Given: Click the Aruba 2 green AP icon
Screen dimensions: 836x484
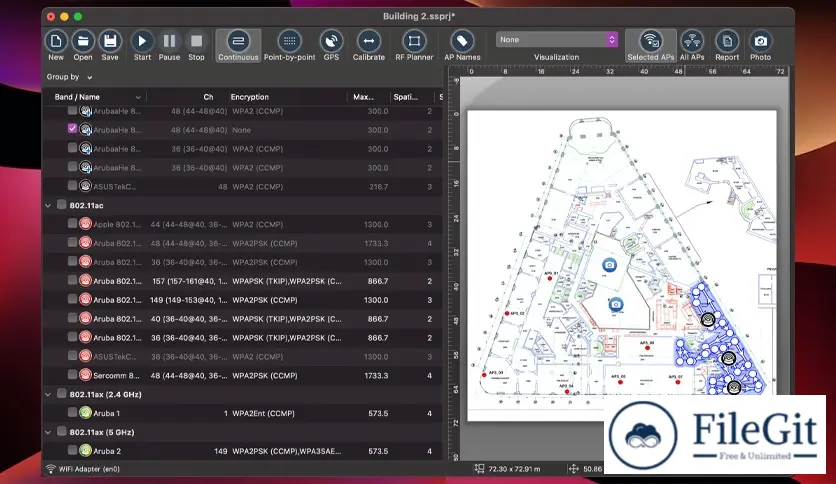Looking at the screenshot, I should coord(85,451).
